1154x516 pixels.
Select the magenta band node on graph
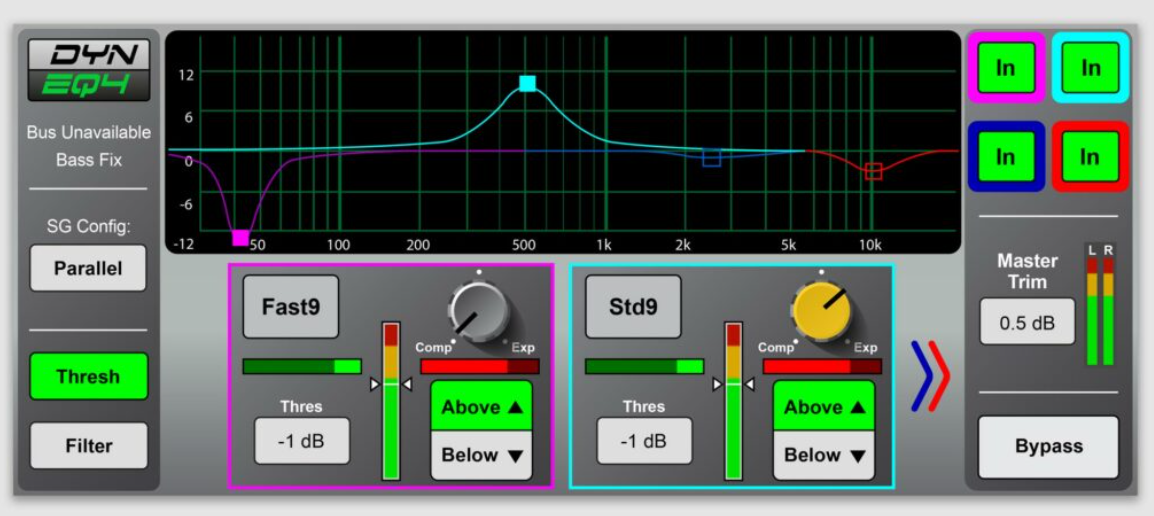pos(240,238)
